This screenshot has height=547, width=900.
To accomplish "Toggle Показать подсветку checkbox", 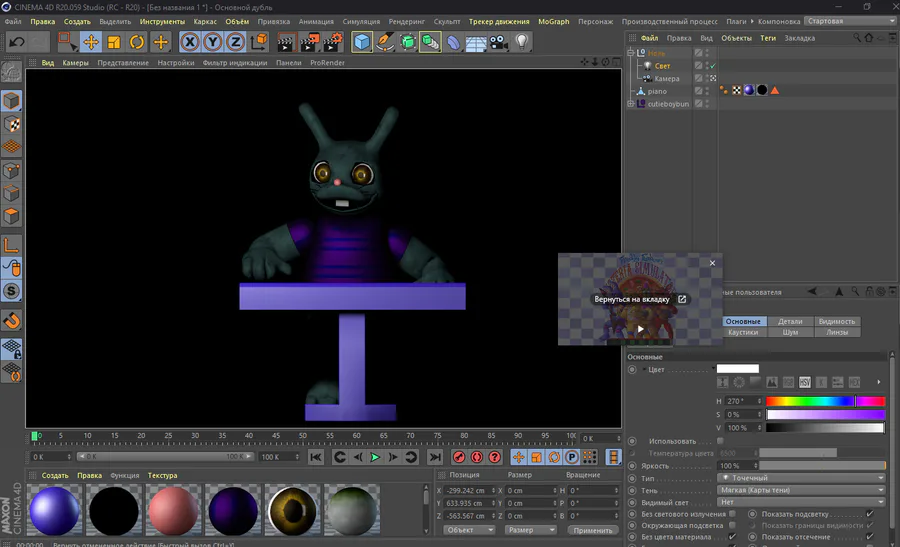I will click(x=870, y=514).
